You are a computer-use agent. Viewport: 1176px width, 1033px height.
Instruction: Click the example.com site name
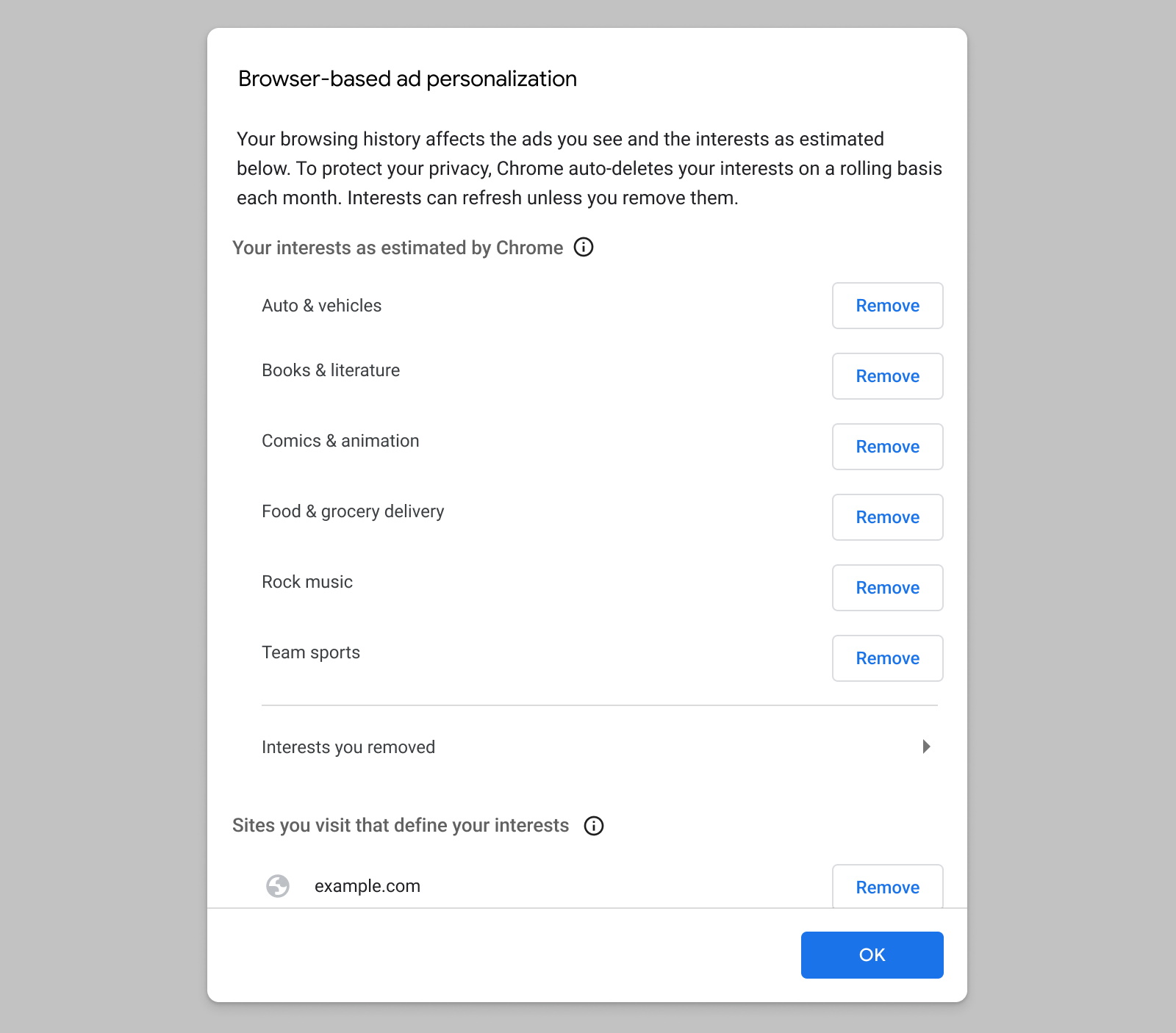pos(367,886)
